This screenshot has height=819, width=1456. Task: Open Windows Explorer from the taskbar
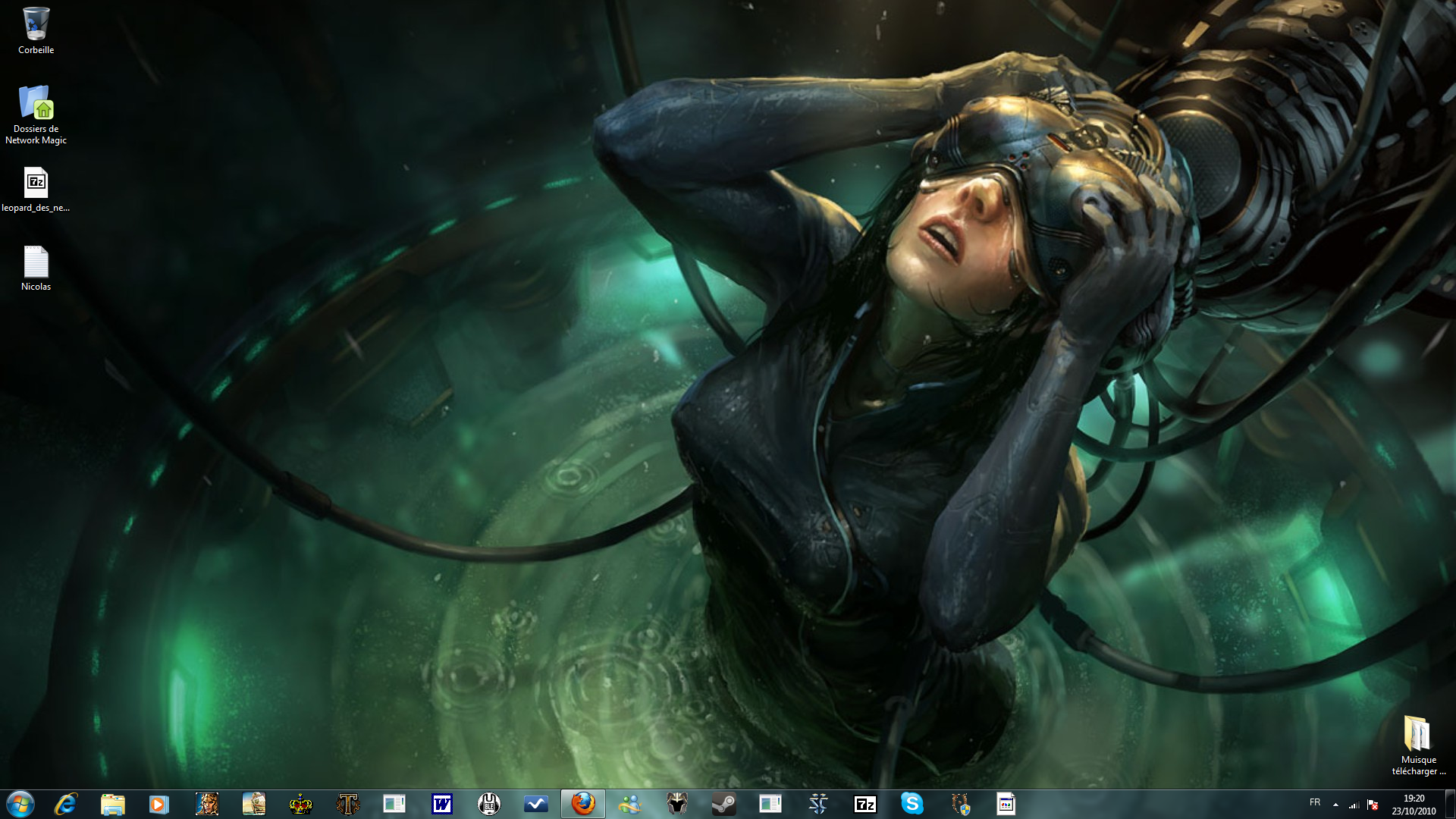click(x=113, y=804)
